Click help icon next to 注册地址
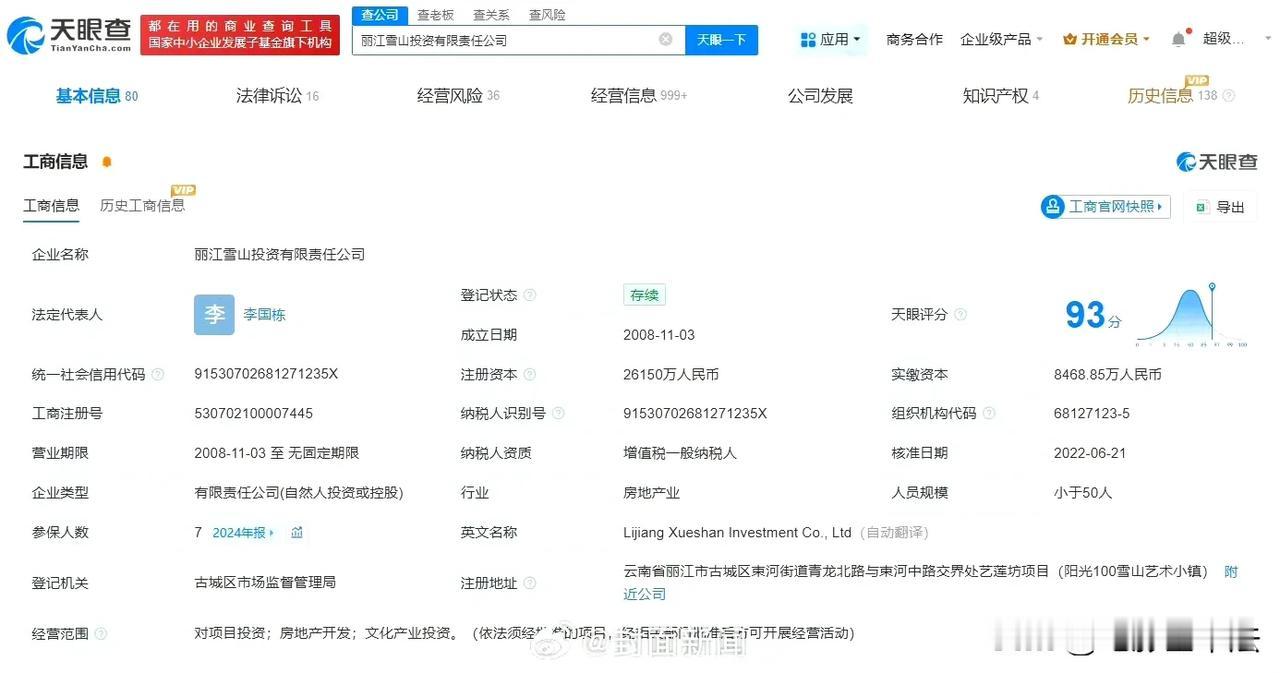The image size is (1280, 673). pyautogui.click(x=530, y=583)
